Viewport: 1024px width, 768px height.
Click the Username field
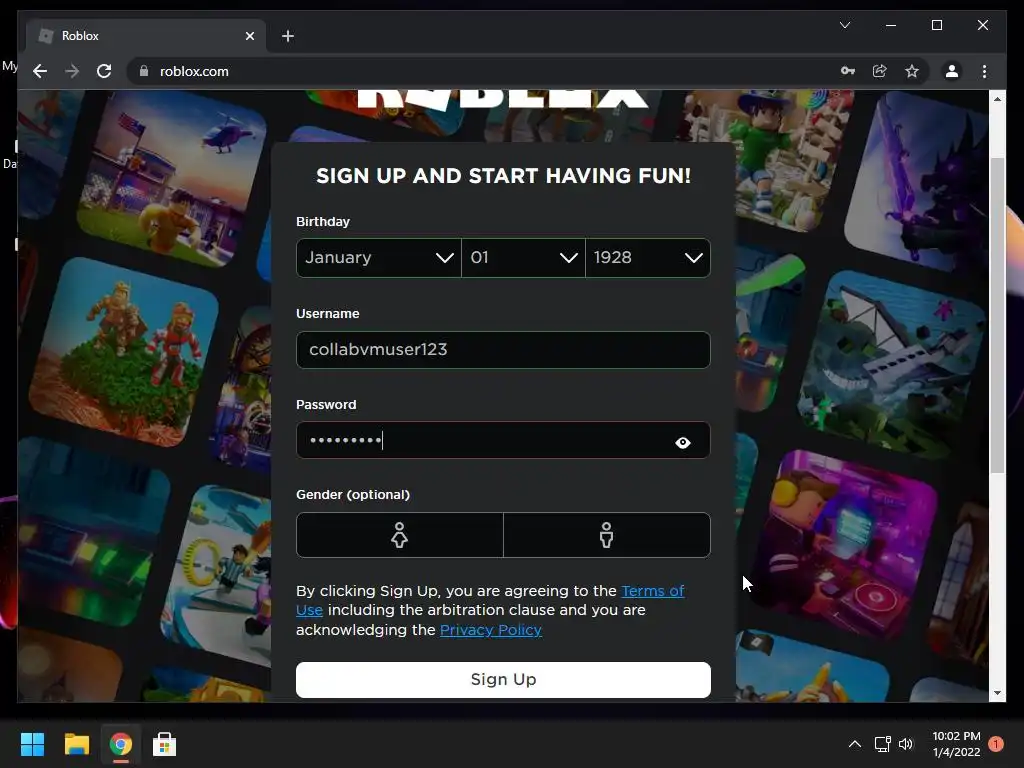503,349
